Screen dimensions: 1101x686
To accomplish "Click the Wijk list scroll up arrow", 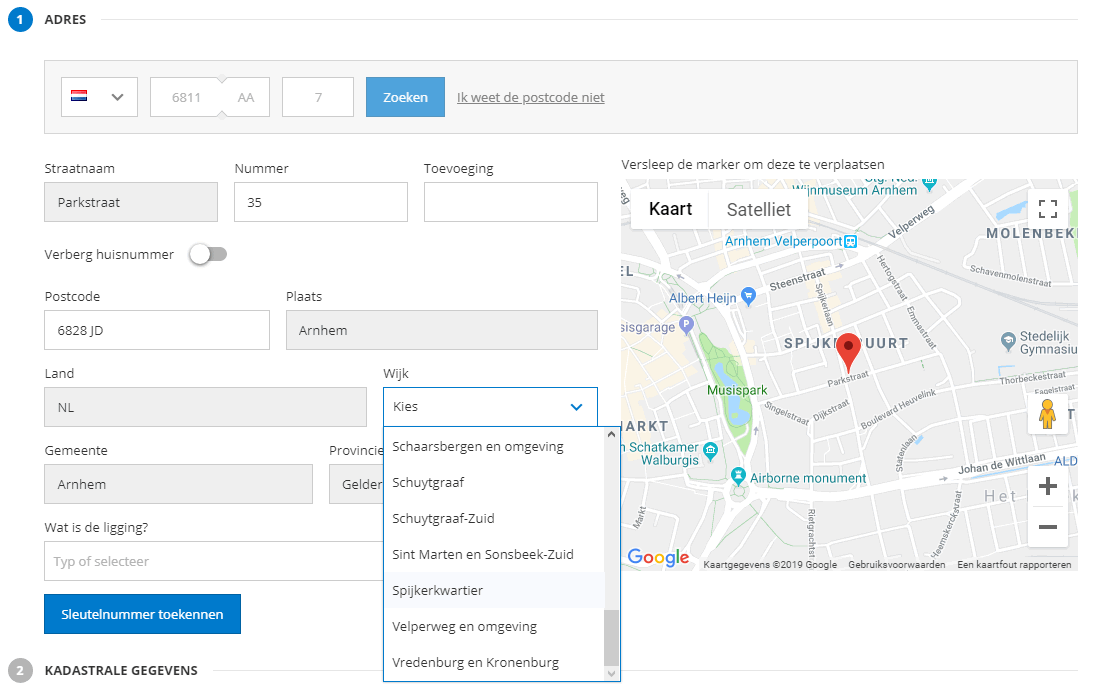I will (x=612, y=435).
